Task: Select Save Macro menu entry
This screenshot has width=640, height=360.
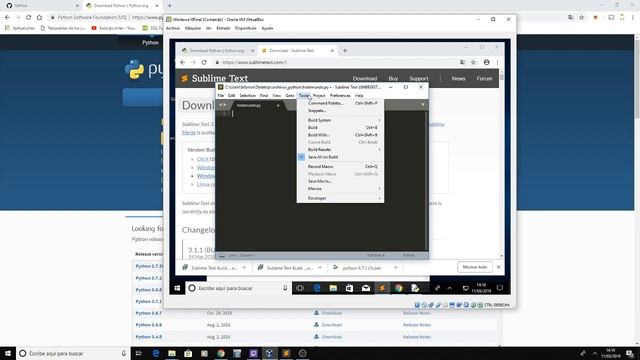Action: tap(340, 181)
